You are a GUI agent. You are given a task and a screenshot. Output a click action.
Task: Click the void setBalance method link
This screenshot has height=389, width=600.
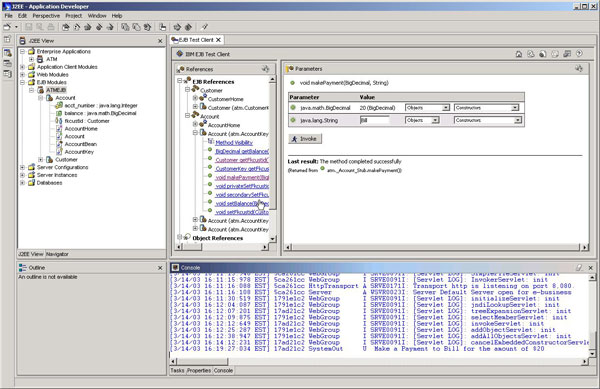[x=242, y=203]
